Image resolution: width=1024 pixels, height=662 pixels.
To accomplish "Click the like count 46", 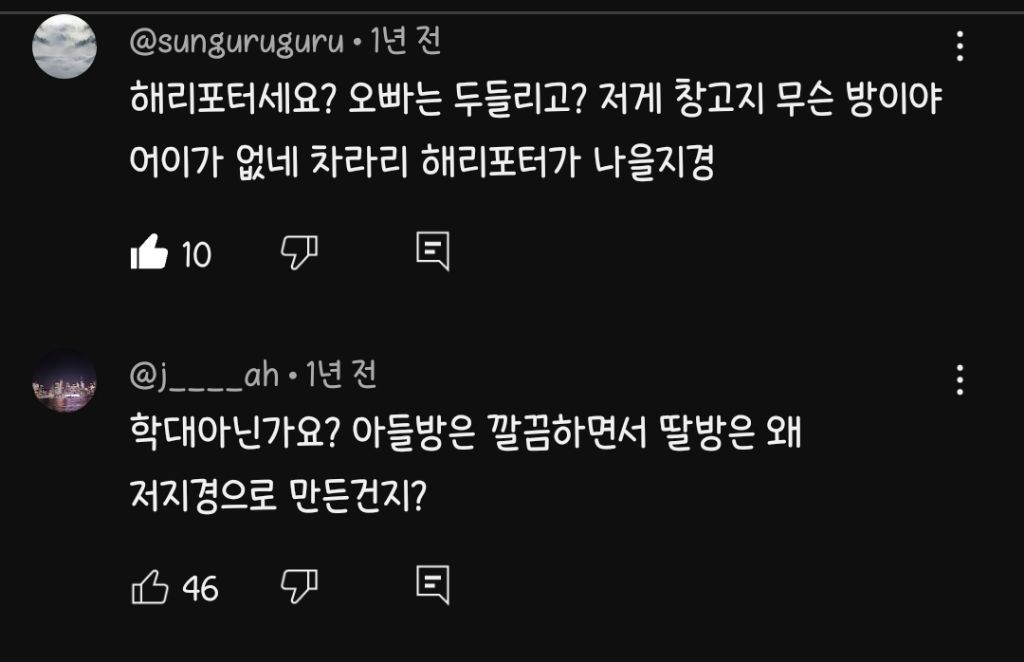I will [x=200, y=588].
